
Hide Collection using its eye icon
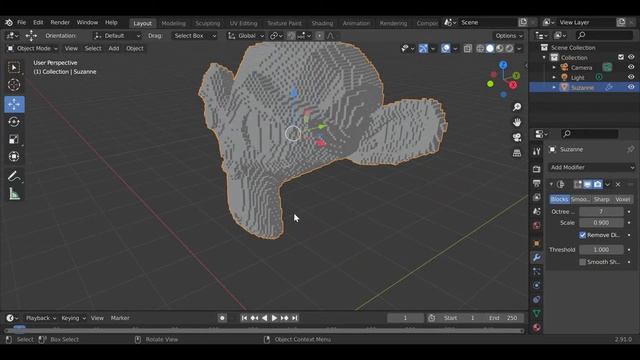631,57
